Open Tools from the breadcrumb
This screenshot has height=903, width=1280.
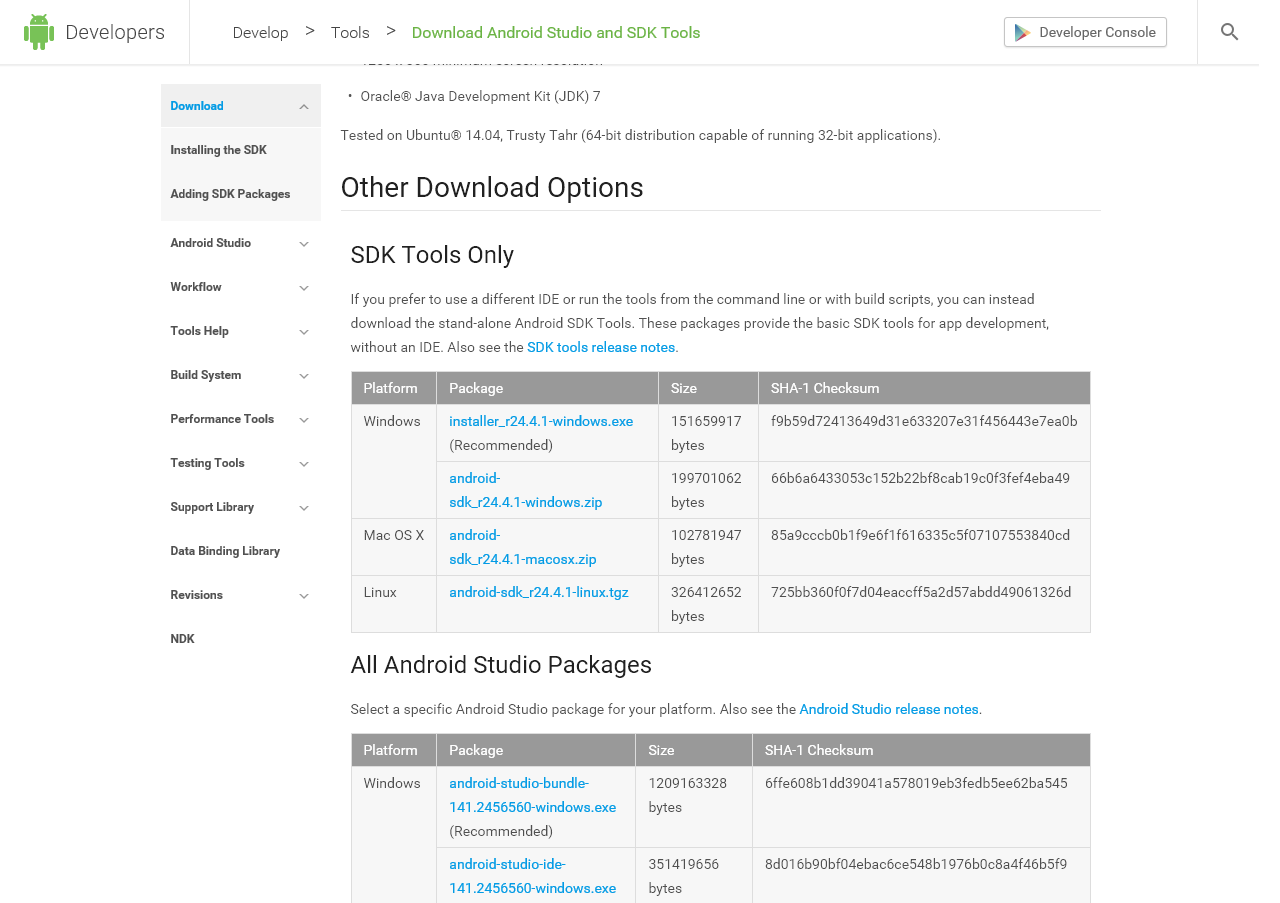(x=350, y=32)
